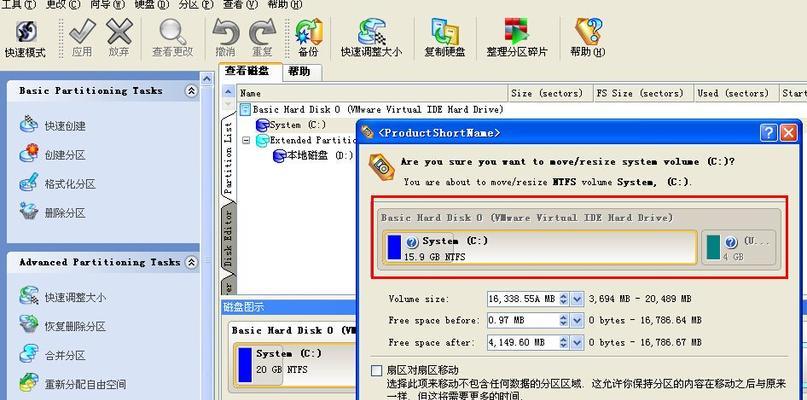Click the Free space before spinner arrows
Screen dimensions: 807x400
pos(564,320)
